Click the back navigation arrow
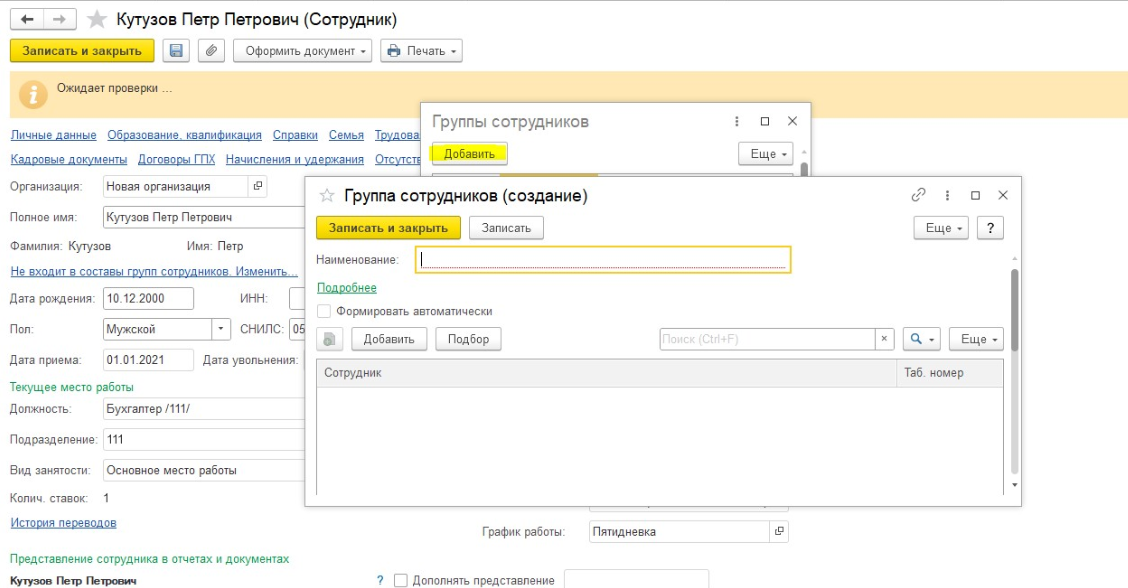The image size is (1128, 588). (27, 20)
